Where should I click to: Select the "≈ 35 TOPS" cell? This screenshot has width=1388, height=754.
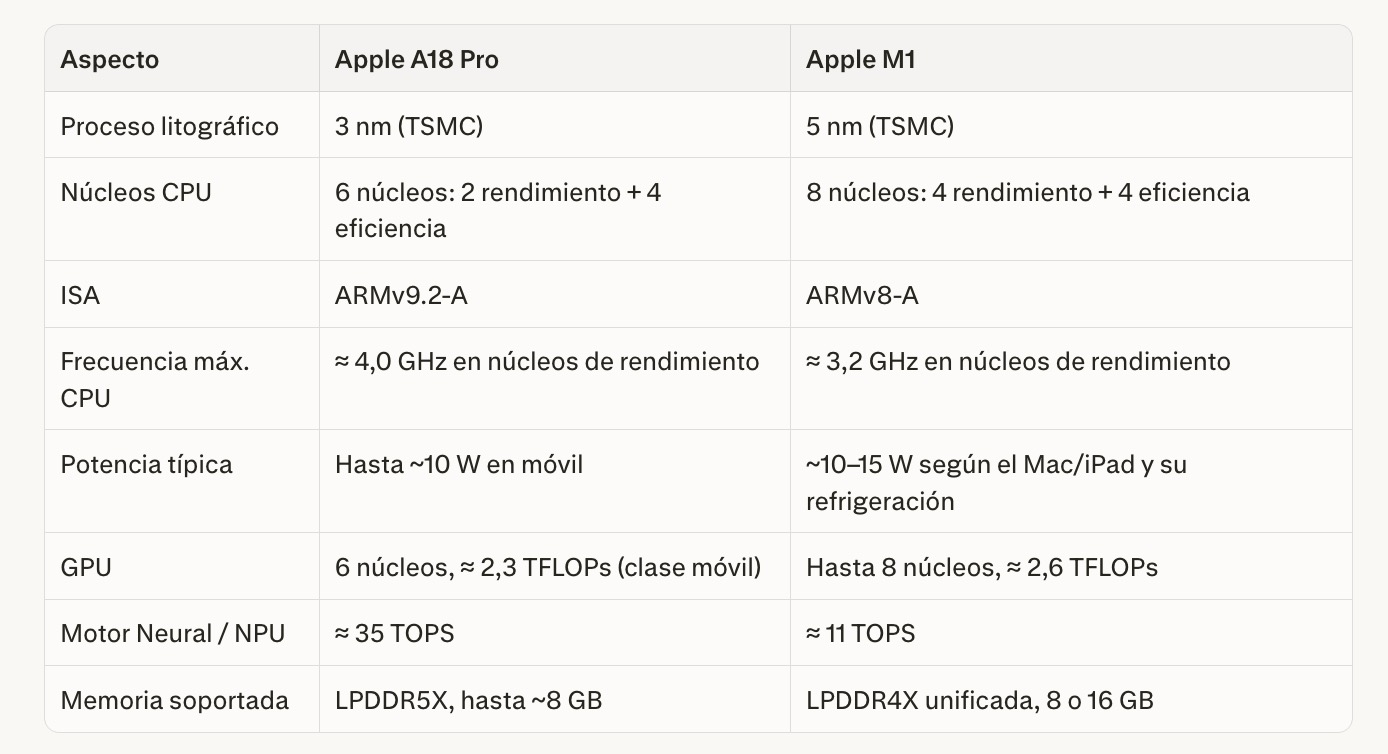pos(395,633)
